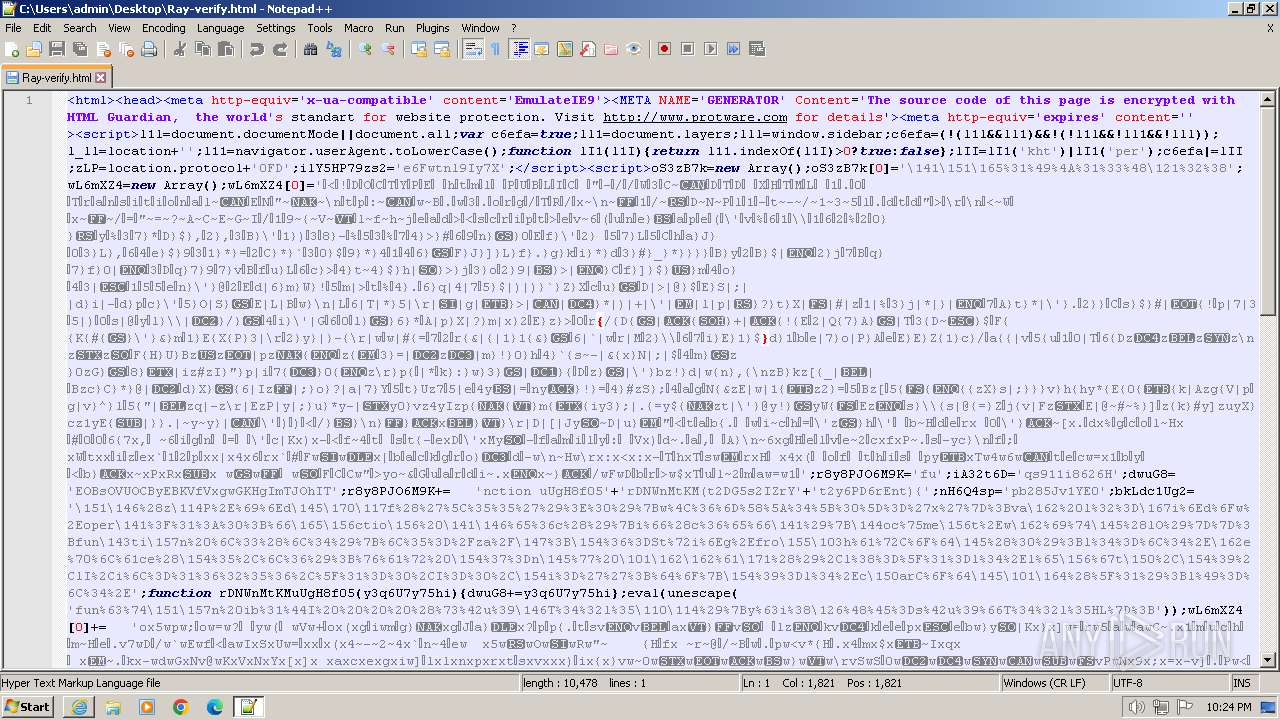
Task: Copy selection using the Copy toolbar icon
Action: (203, 49)
